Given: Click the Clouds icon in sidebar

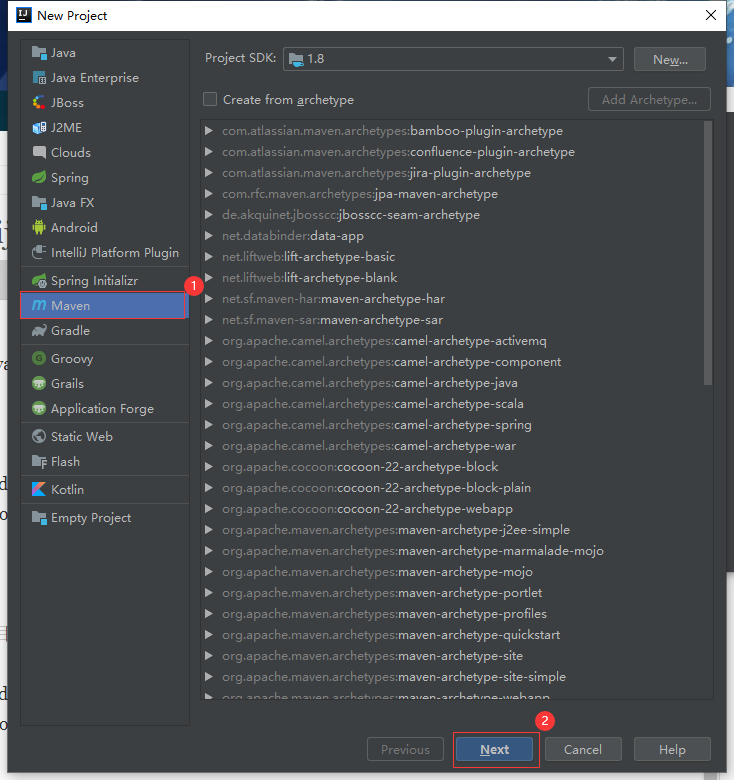Looking at the screenshot, I should pyautogui.click(x=39, y=153).
